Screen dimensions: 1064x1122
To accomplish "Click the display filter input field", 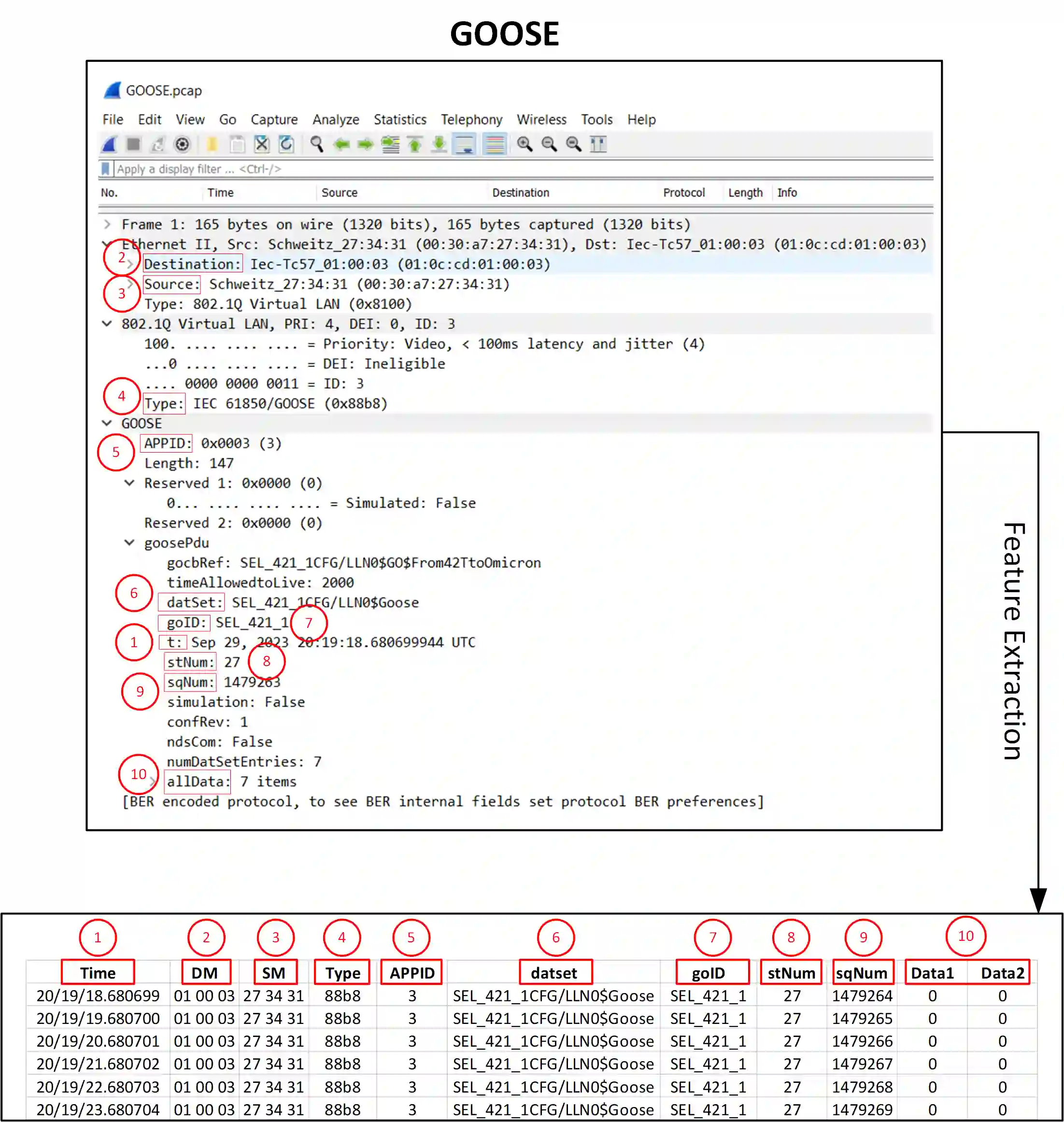I will click(454, 169).
